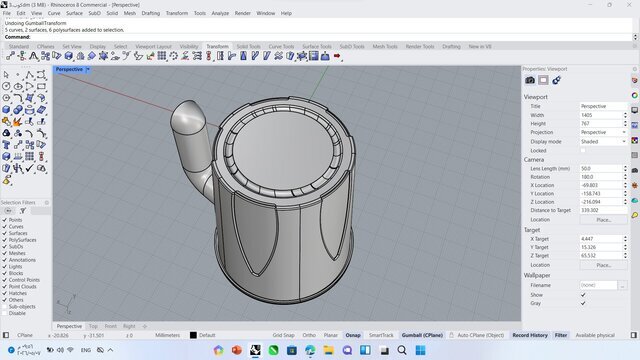Click the target Location Place button

603,265
